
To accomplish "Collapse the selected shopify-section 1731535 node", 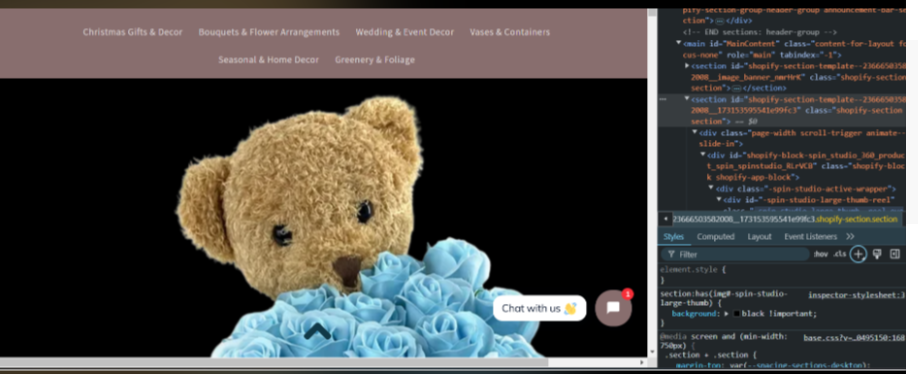I will pyautogui.click(x=687, y=99).
